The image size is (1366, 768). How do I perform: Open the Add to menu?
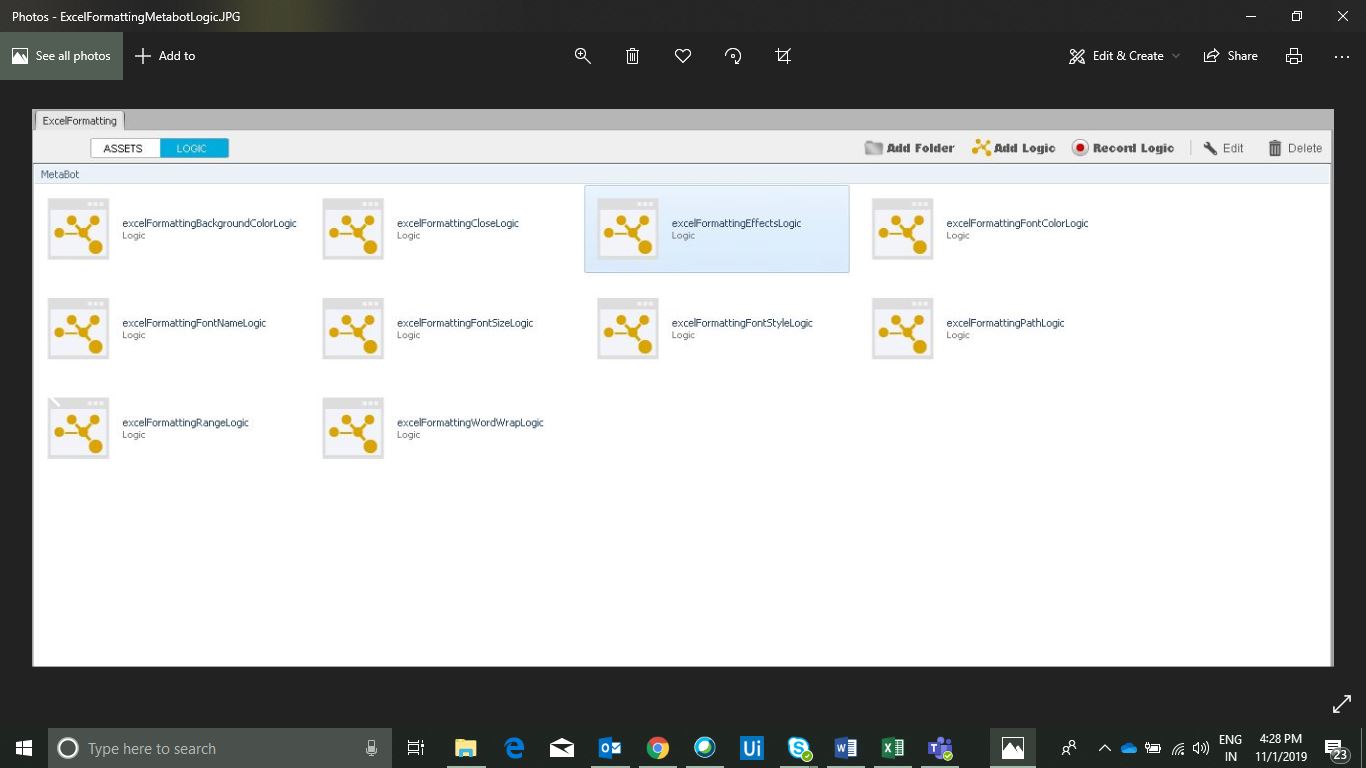pyautogui.click(x=165, y=56)
